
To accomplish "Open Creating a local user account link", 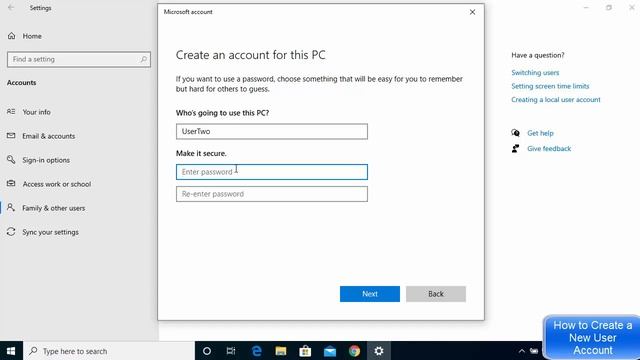I will point(556,100).
